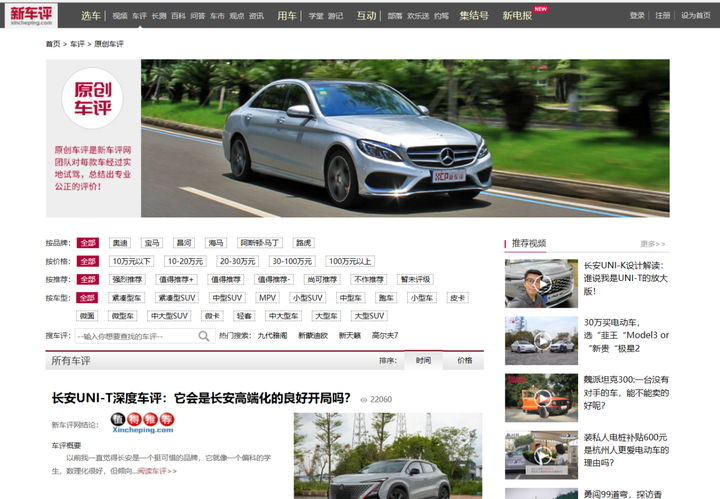Image resolution: width=720 pixels, height=499 pixels.
Task: Open the 用车 navigation menu
Action: 287,16
